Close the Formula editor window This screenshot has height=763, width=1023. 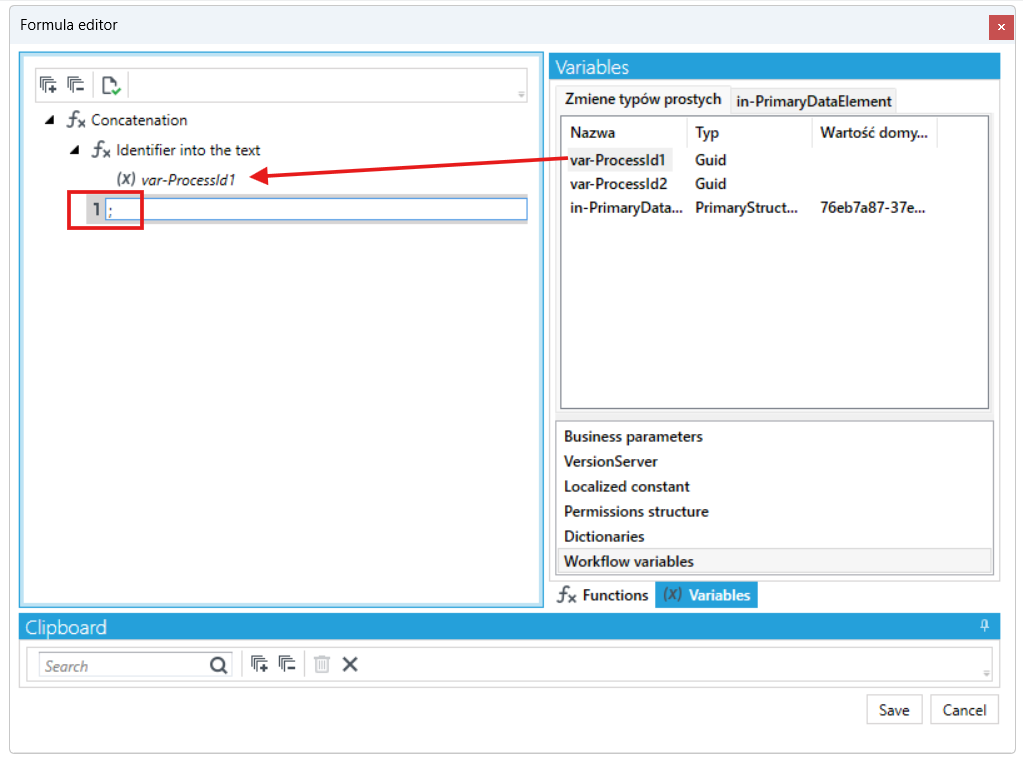click(x=1001, y=27)
